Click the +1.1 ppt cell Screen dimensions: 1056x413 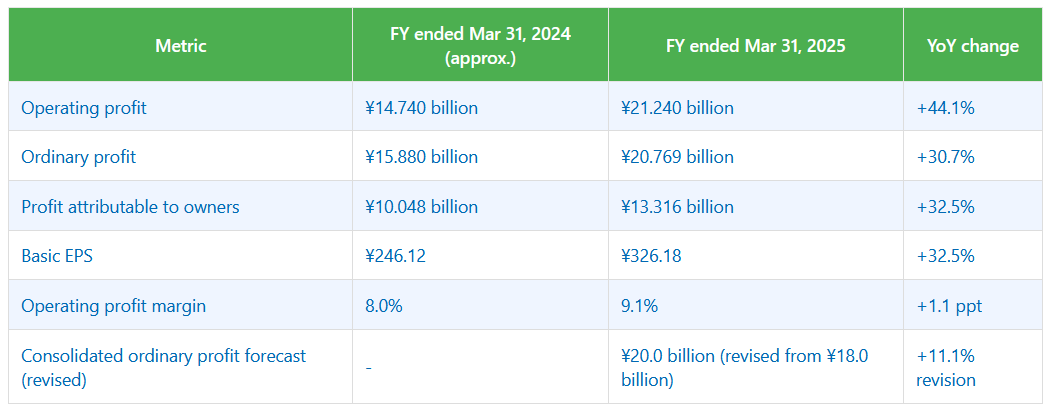[949, 306]
